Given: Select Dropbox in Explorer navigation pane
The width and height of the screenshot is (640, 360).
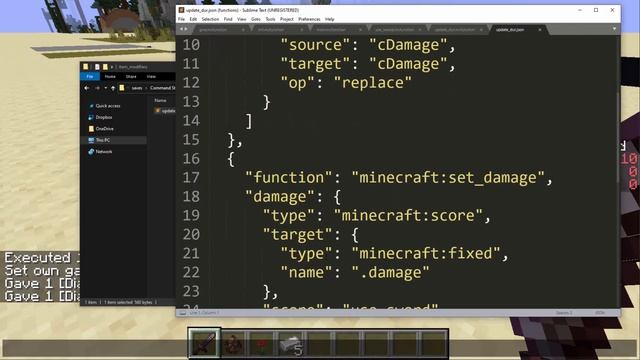Looking at the screenshot, I should pos(104,117).
